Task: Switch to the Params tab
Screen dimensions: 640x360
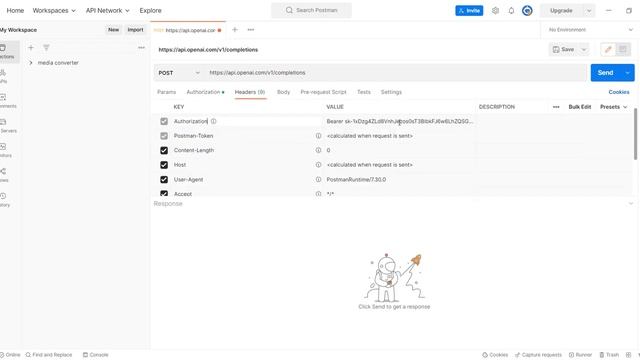Action: [x=167, y=92]
